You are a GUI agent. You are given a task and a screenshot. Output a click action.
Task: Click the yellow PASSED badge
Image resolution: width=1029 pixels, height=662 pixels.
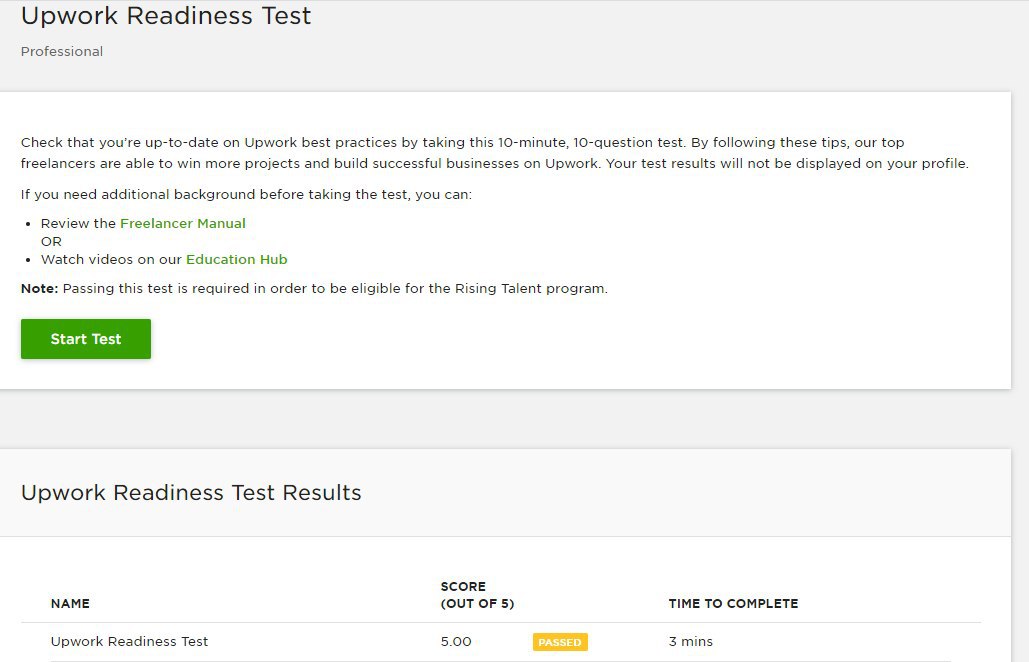pyautogui.click(x=559, y=642)
